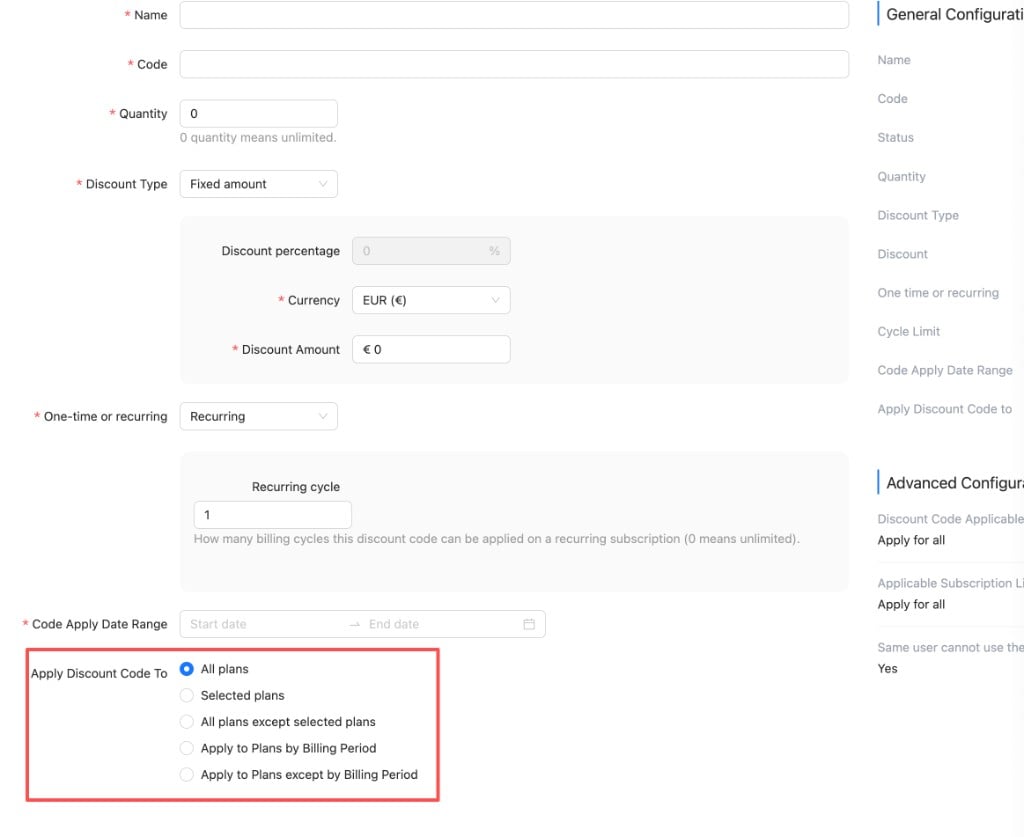
Task: Click the Code input field
Action: (x=514, y=64)
